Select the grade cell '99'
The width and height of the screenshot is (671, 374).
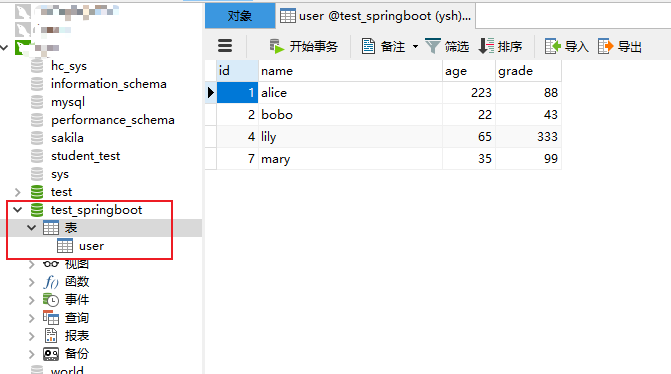pyautogui.click(x=528, y=159)
